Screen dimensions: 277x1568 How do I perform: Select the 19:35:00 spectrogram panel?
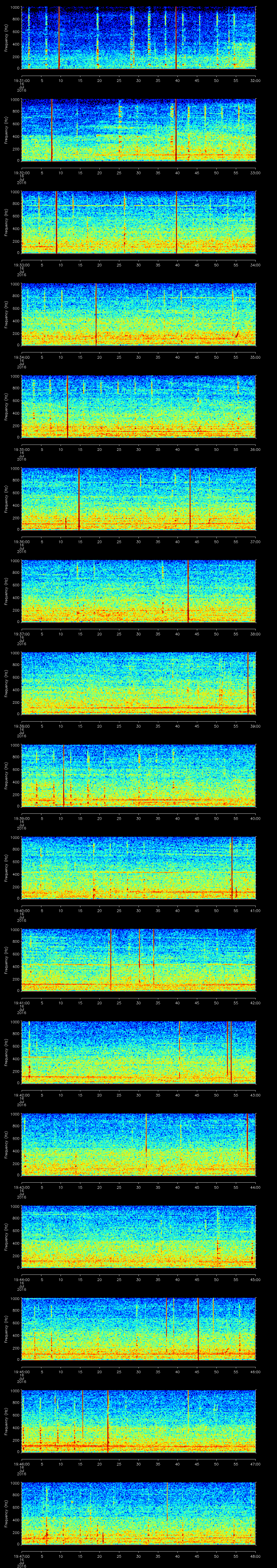139,407
